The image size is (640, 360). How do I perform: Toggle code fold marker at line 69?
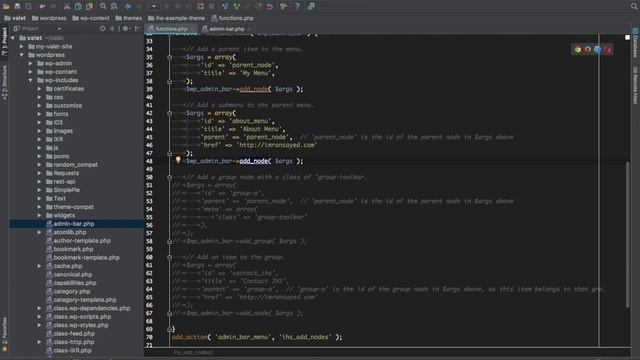point(169,329)
